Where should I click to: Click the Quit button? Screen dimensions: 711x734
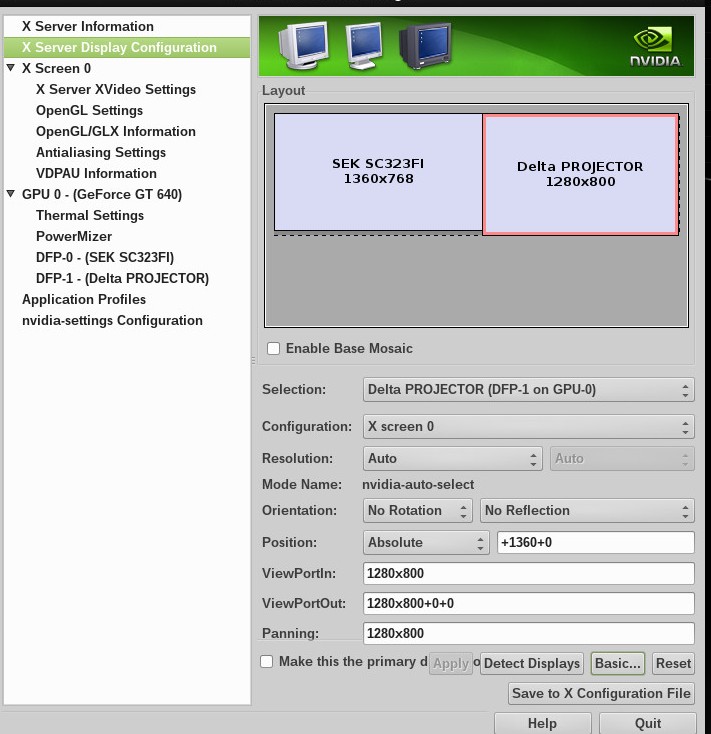pyautogui.click(x=648, y=723)
